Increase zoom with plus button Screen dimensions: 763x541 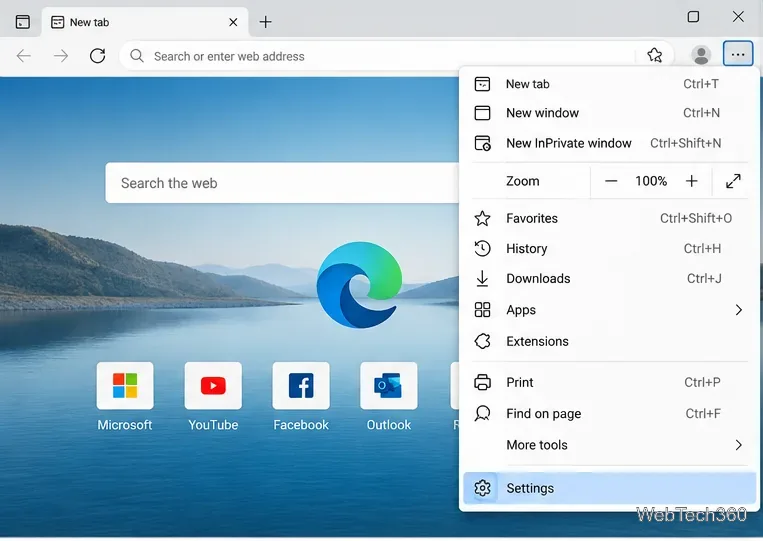691,181
